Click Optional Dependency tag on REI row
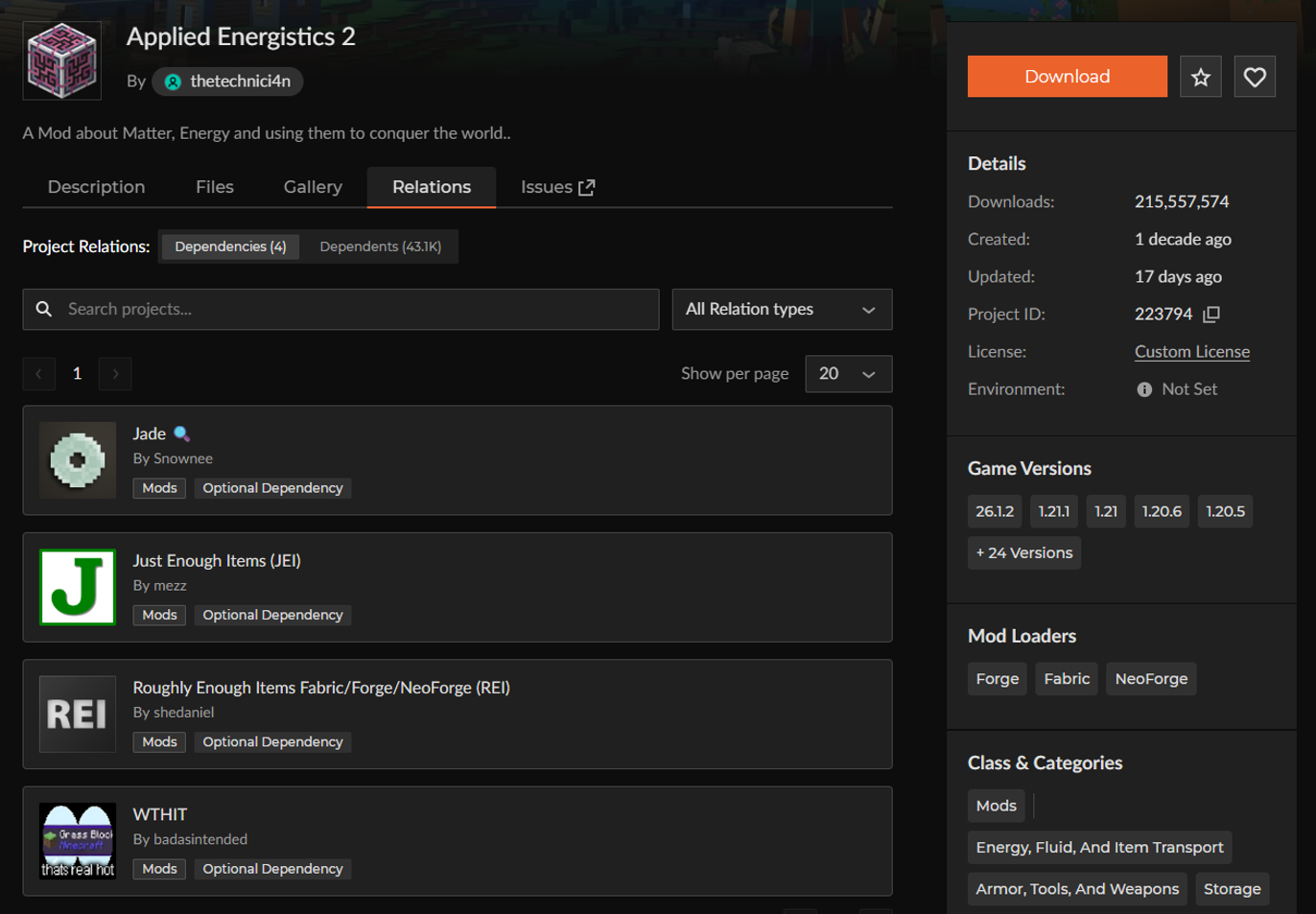The image size is (1316, 914). [272, 742]
